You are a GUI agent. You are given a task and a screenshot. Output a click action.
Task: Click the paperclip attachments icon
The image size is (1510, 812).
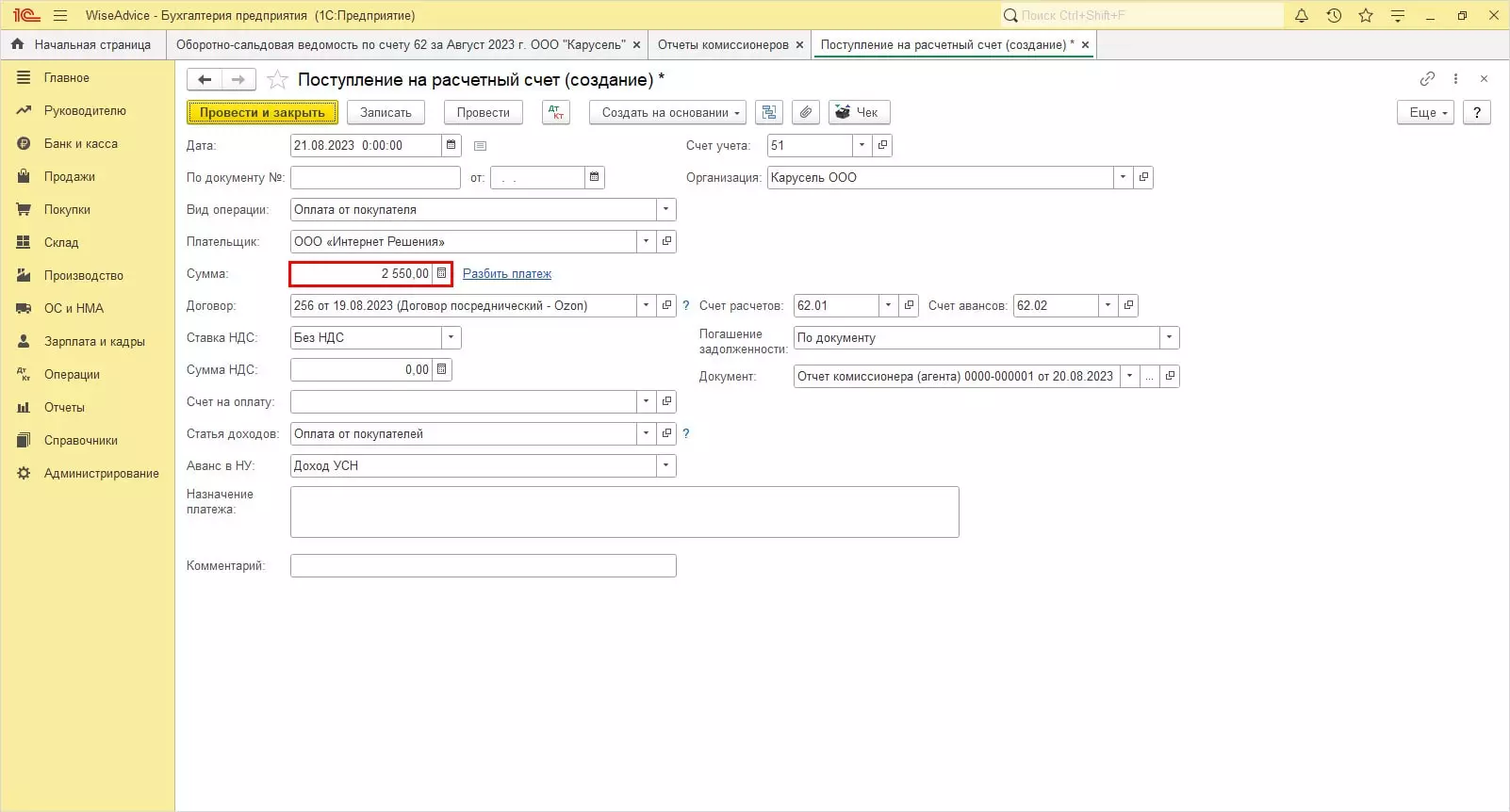(x=805, y=112)
